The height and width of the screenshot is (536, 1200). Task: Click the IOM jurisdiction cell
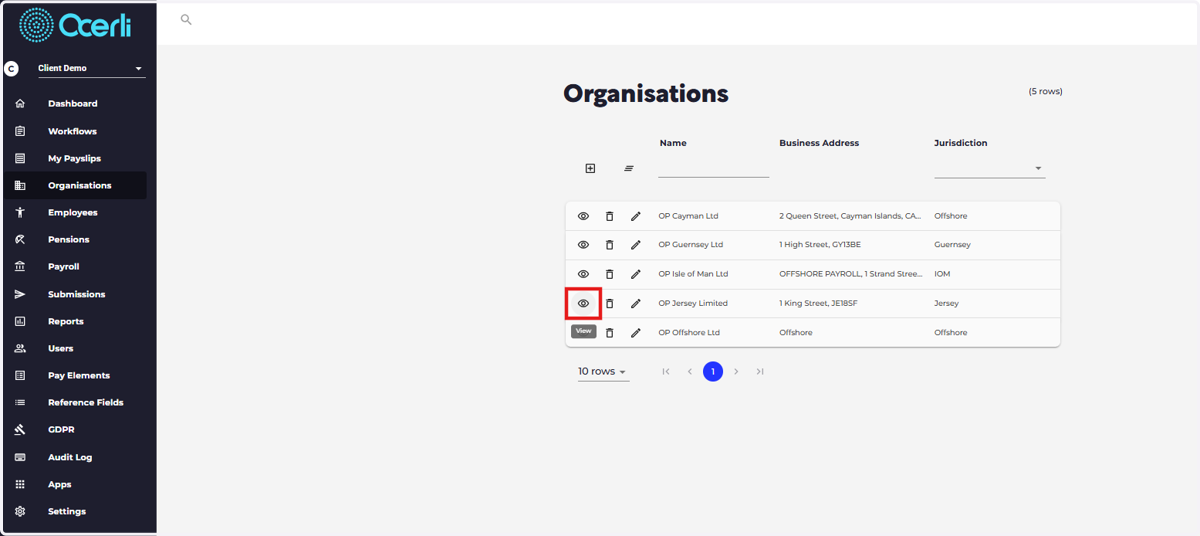[x=942, y=274]
